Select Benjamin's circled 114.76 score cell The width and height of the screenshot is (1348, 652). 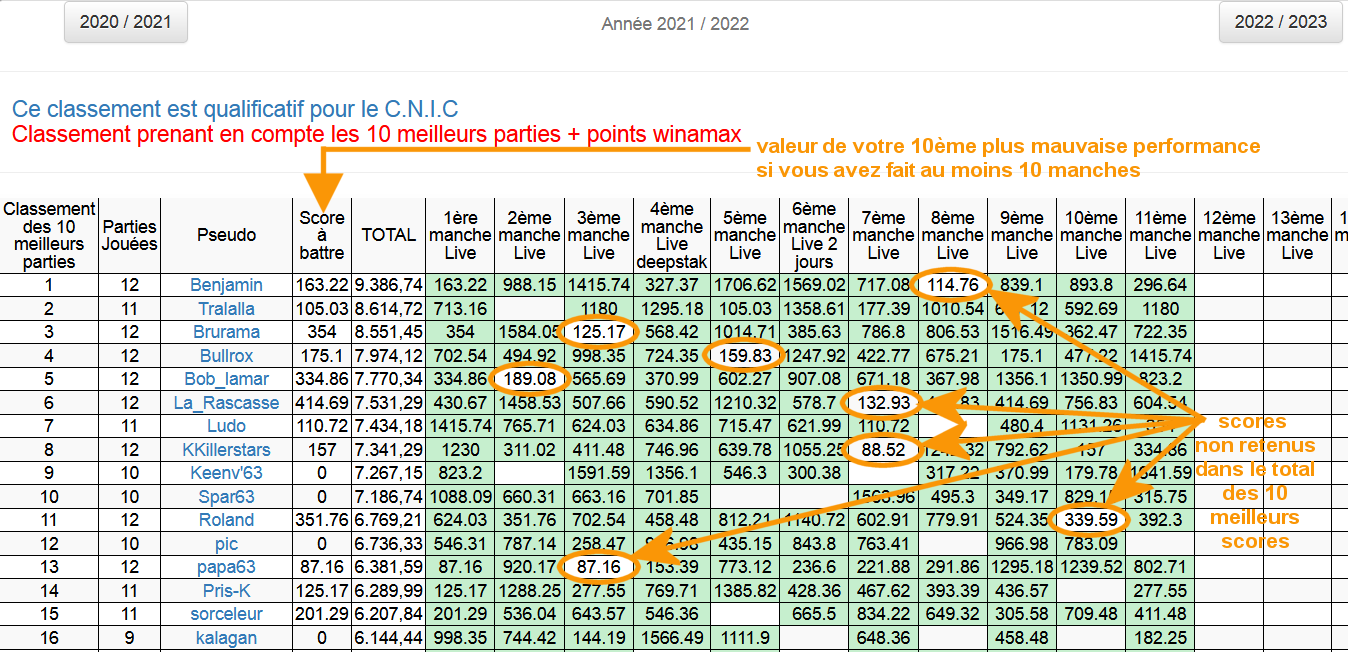tap(952, 285)
